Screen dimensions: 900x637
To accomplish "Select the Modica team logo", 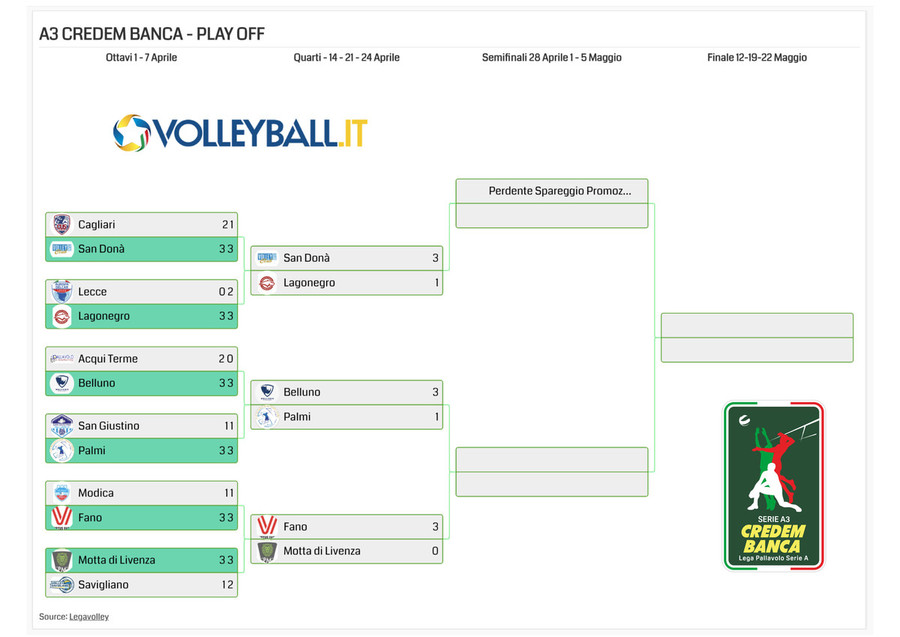I will 61,493.
